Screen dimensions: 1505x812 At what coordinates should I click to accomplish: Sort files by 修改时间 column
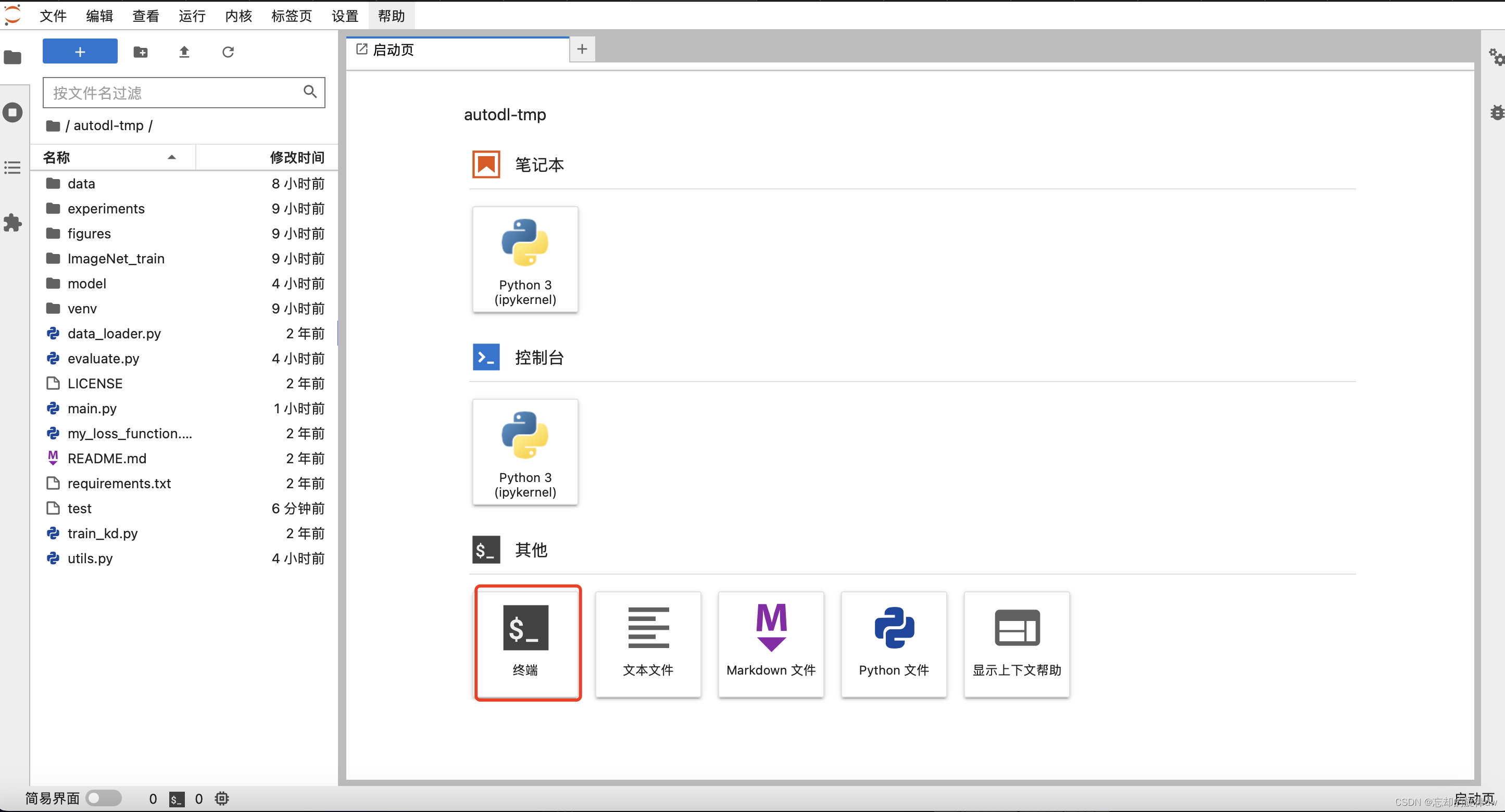click(296, 157)
